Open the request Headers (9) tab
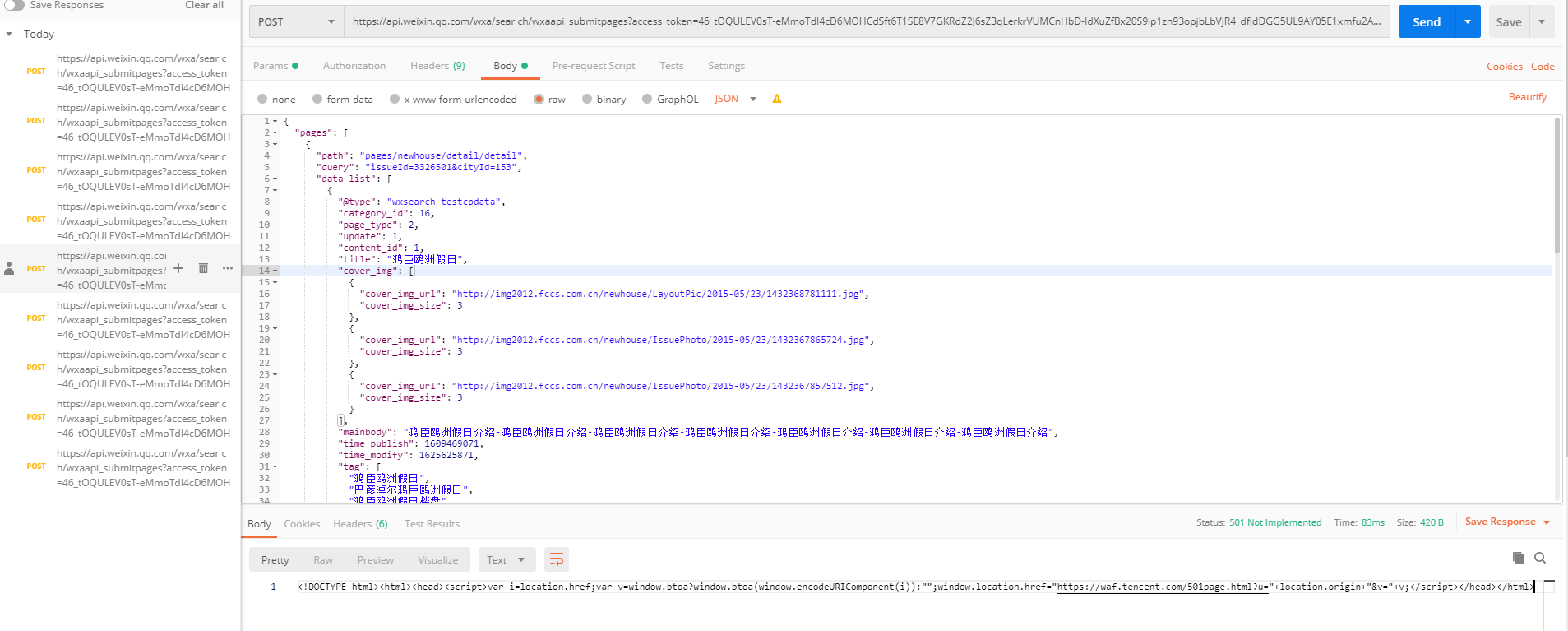The height and width of the screenshot is (631, 1568). [437, 66]
